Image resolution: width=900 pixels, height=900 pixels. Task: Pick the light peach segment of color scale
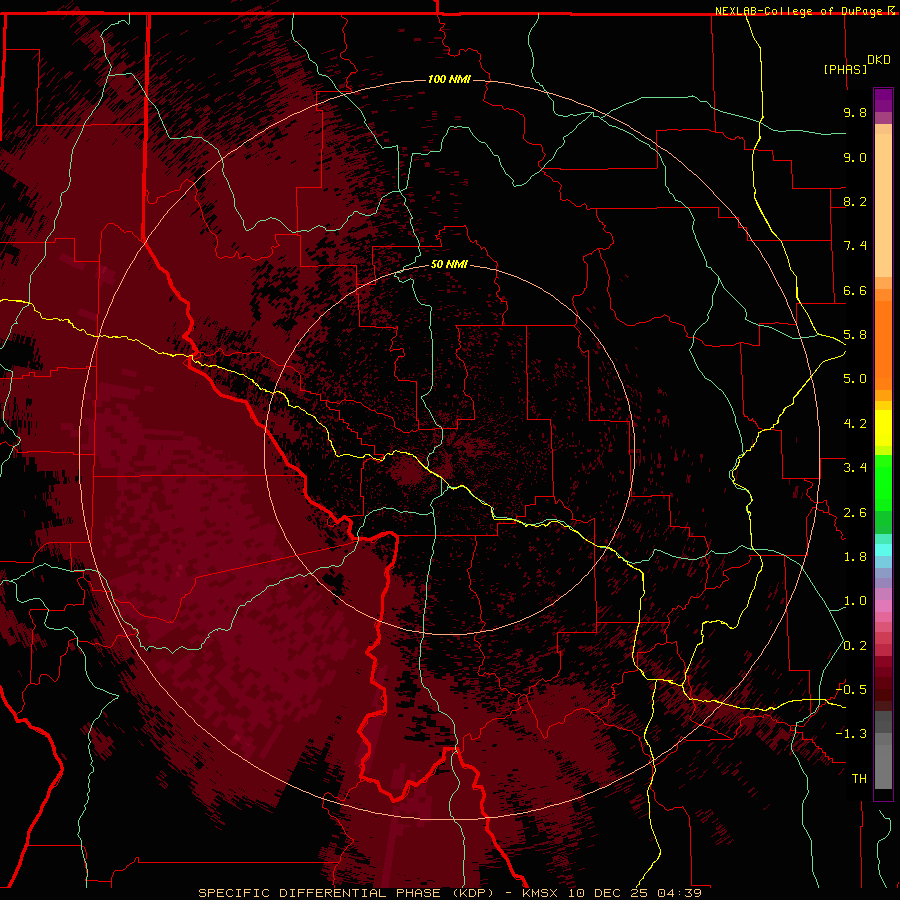(x=883, y=205)
